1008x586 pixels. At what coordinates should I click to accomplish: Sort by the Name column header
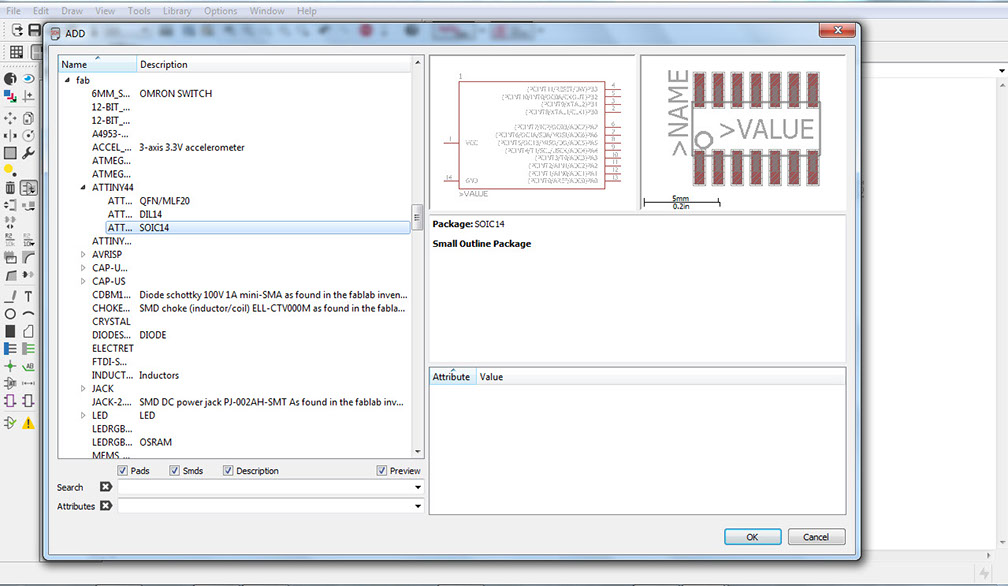pyautogui.click(x=97, y=64)
